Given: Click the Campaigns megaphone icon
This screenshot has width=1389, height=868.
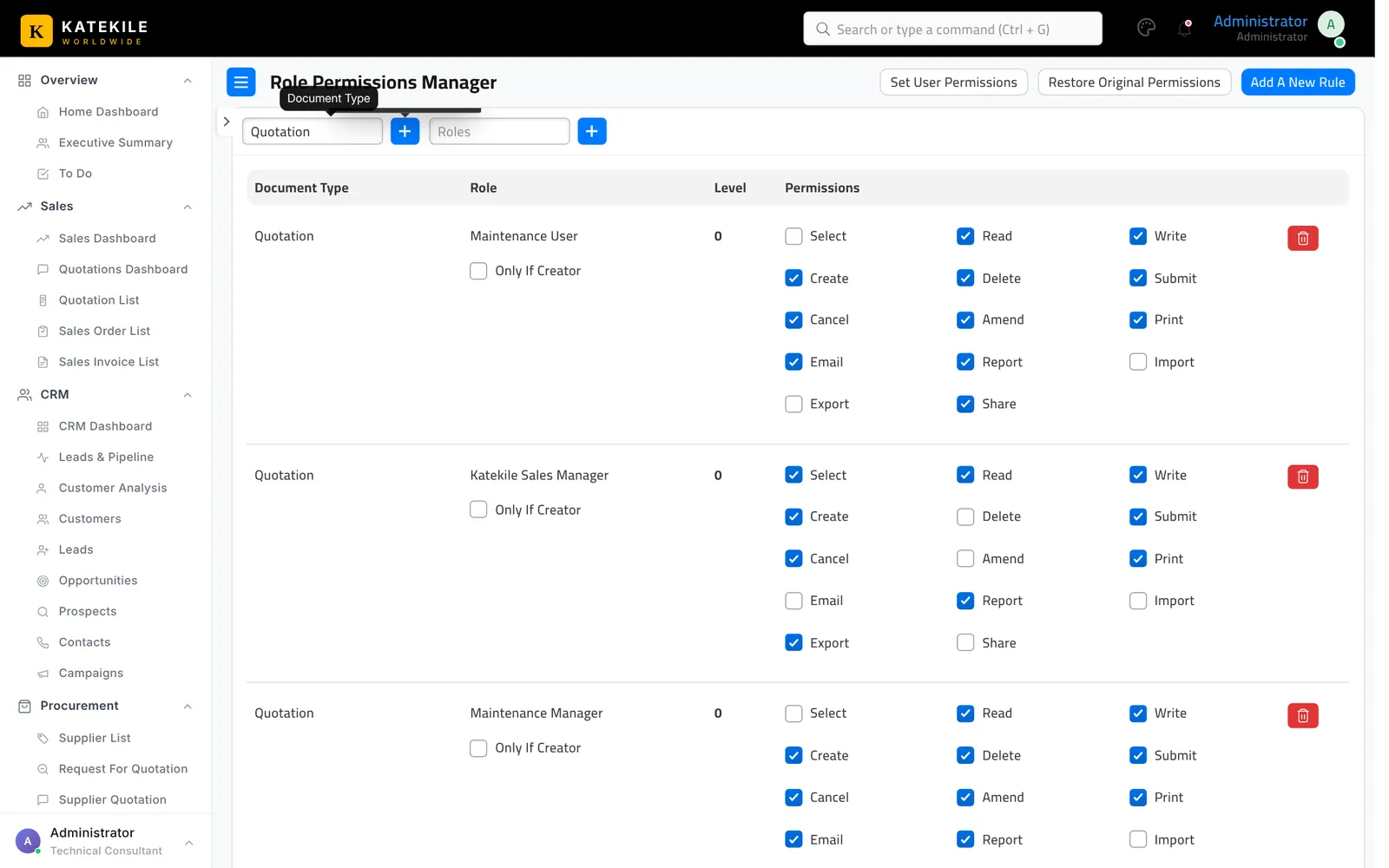Looking at the screenshot, I should point(43,674).
